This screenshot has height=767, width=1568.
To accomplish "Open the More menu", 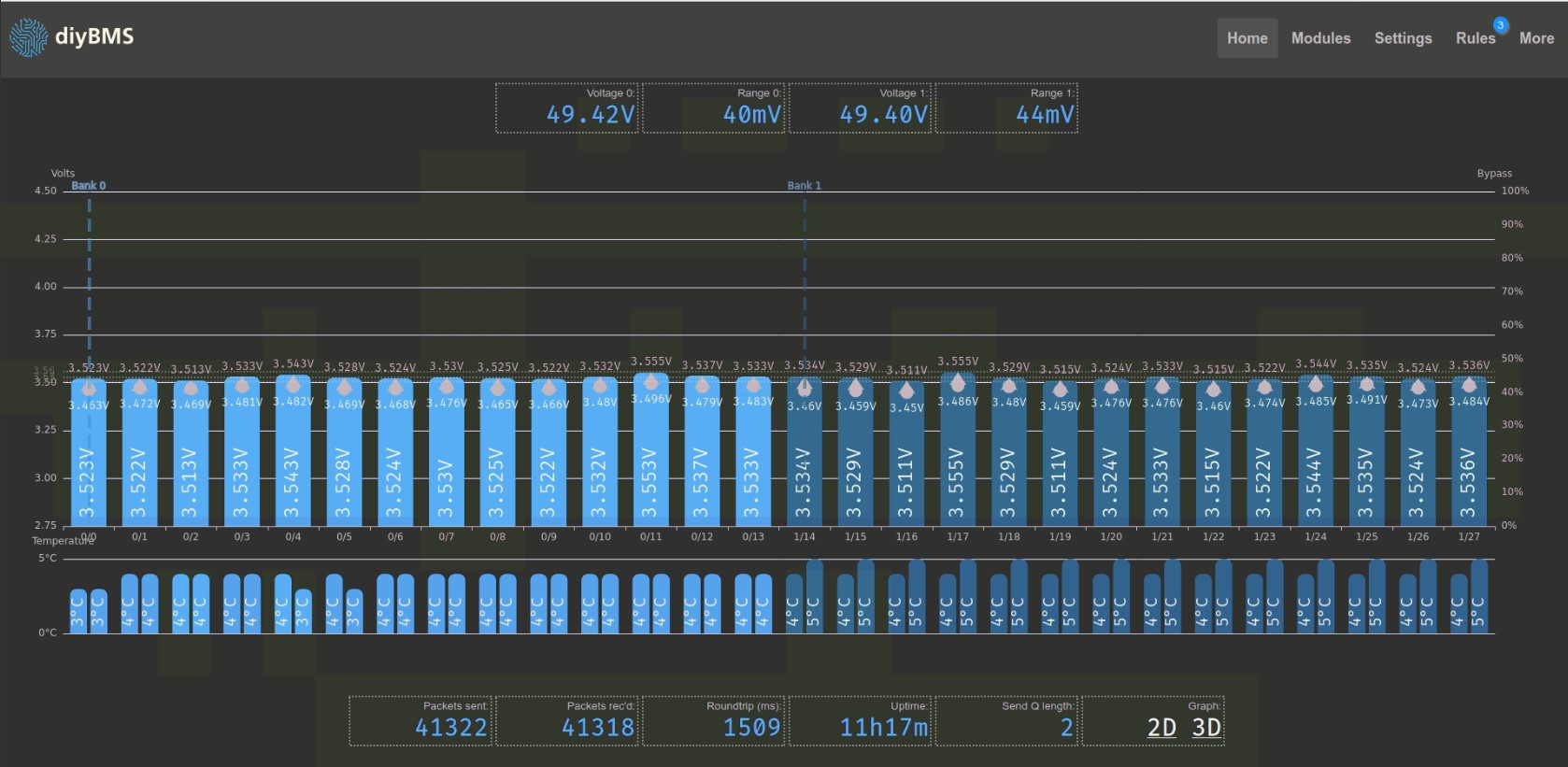I will (1536, 38).
